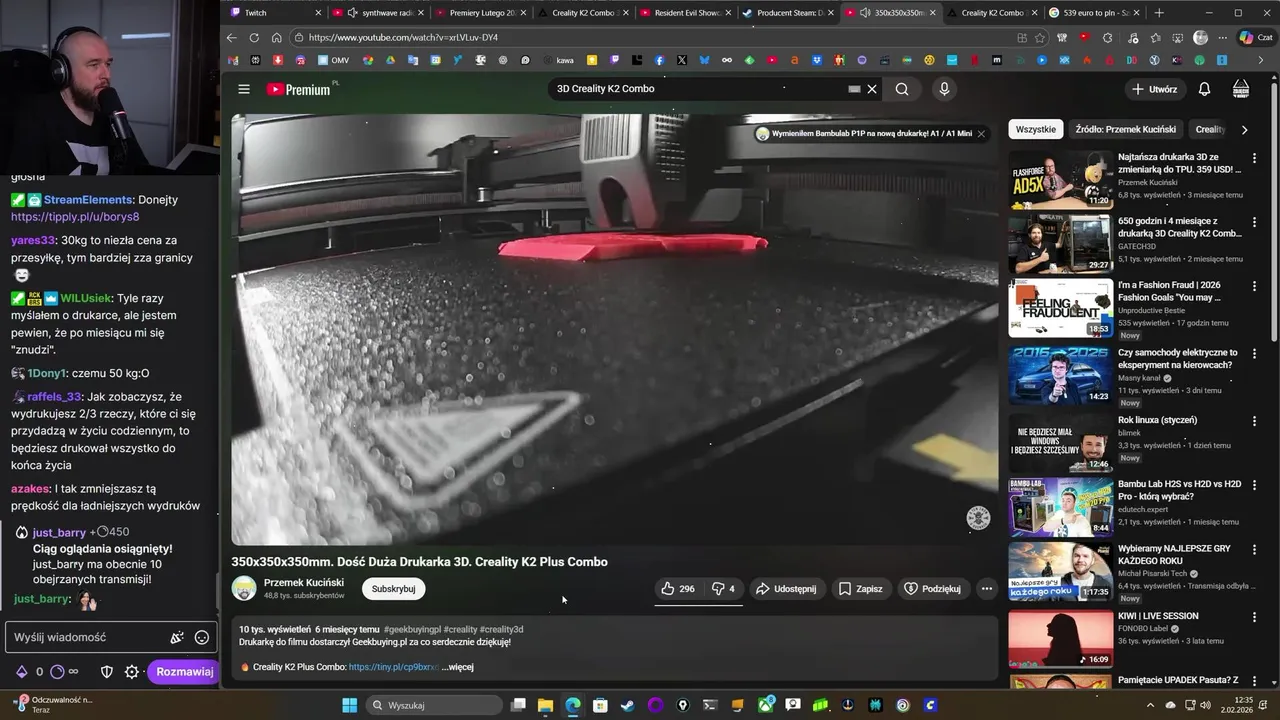Open options for Rok linuxa video

(1254, 420)
